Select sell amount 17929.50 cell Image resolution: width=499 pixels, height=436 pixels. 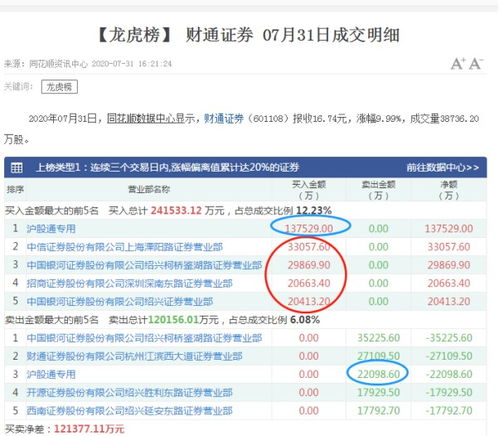[379, 393]
